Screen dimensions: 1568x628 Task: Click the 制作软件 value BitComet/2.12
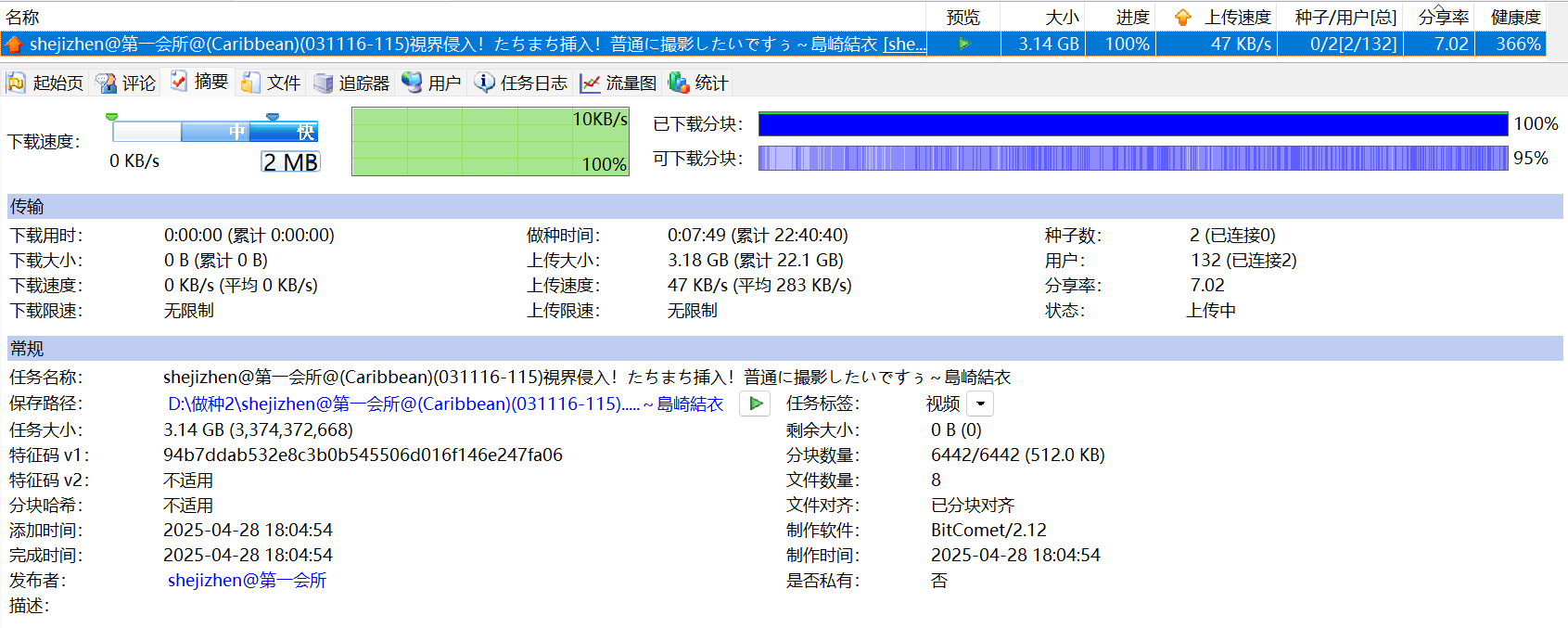(x=988, y=531)
